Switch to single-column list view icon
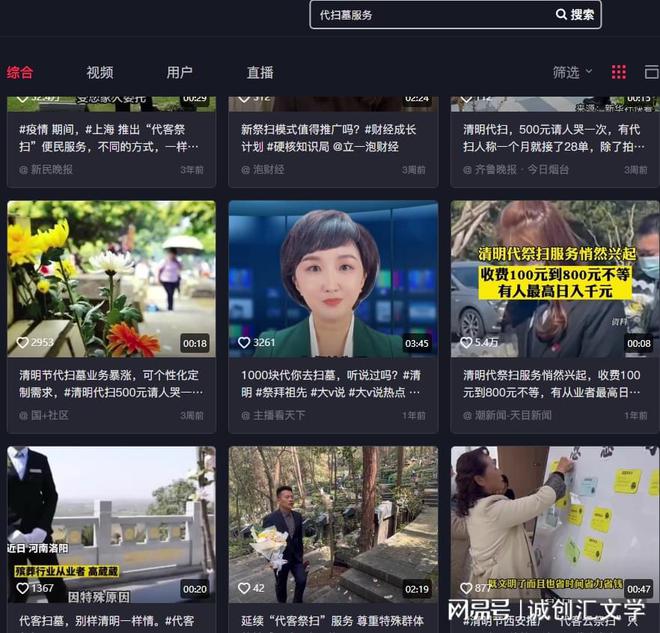This screenshot has width=660, height=633. 652,72
